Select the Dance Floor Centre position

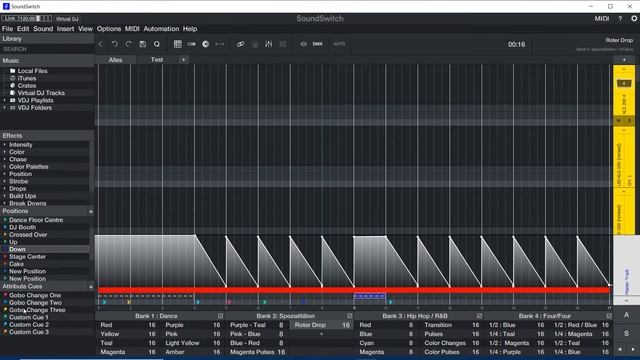(36, 220)
